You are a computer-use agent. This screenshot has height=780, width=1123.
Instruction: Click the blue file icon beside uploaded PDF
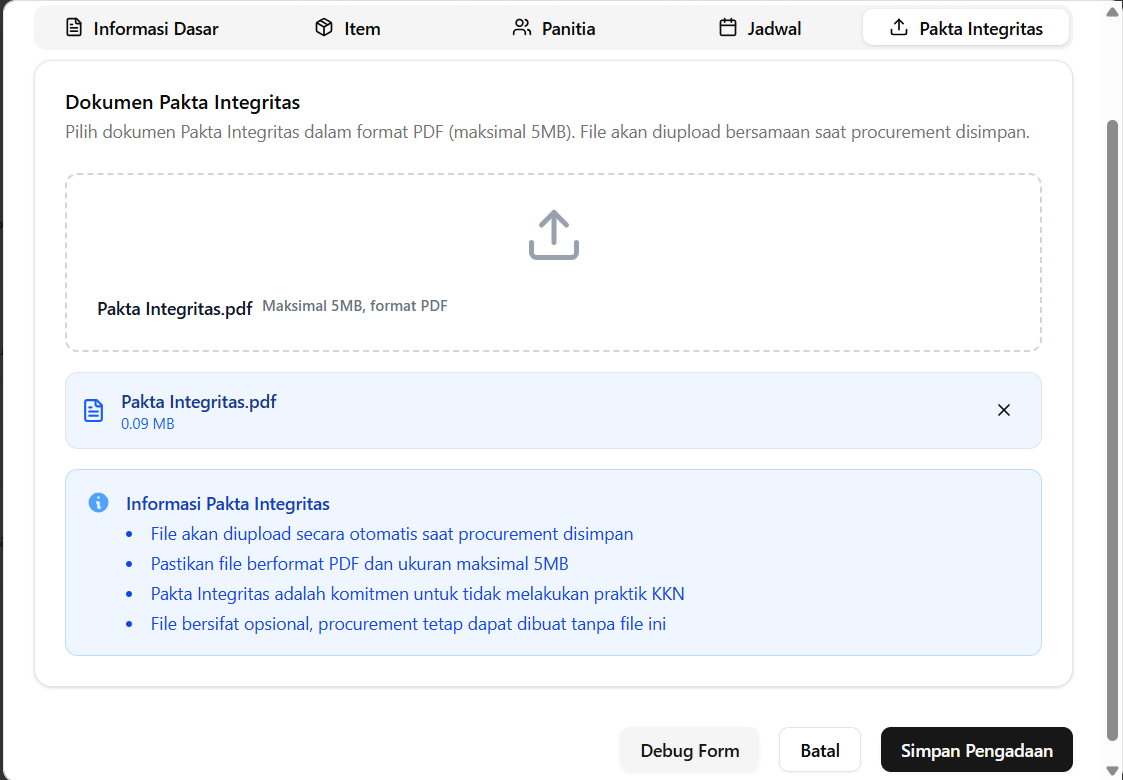tap(93, 411)
